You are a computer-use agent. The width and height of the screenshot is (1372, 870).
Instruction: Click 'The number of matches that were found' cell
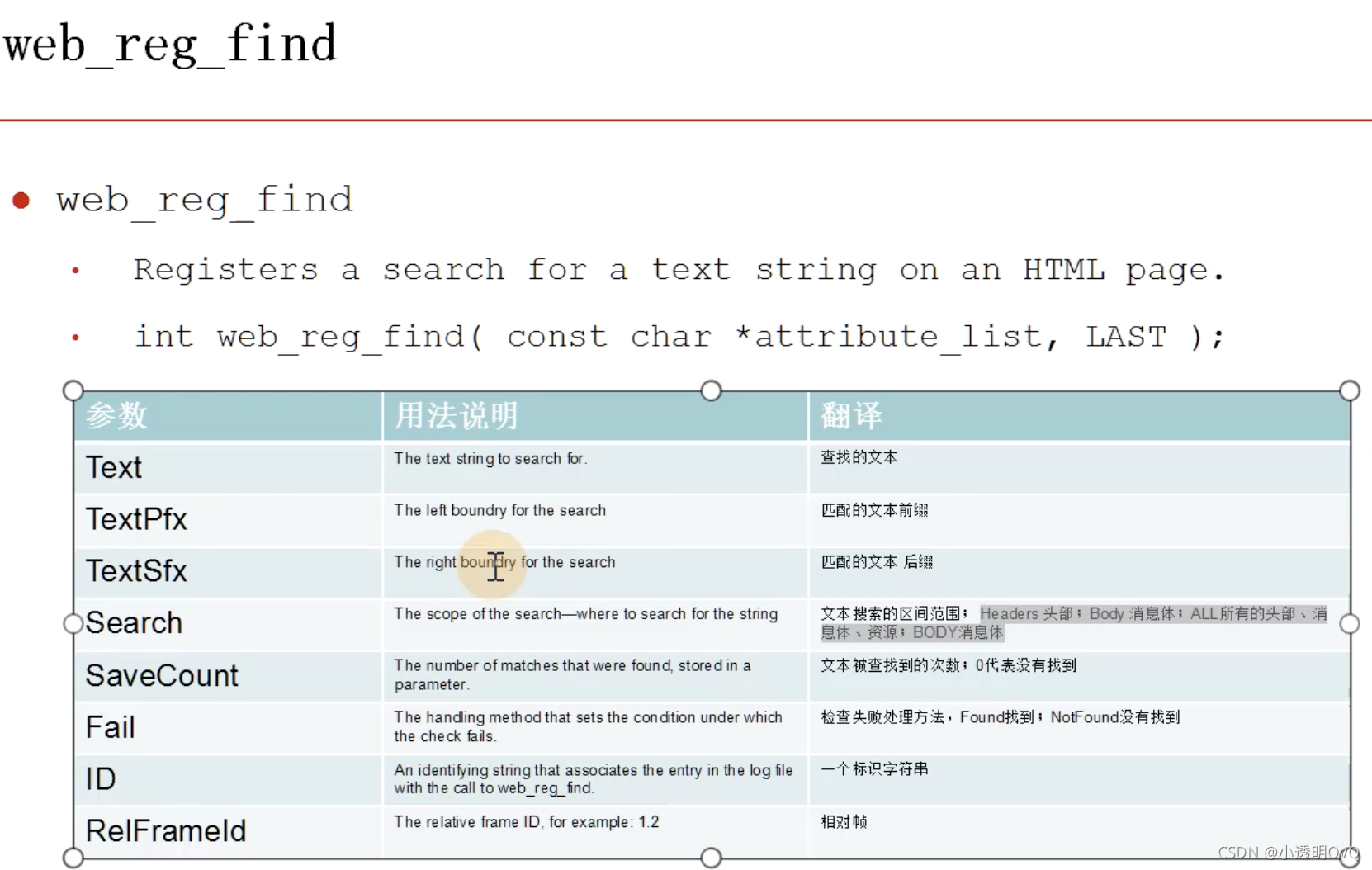tap(595, 676)
